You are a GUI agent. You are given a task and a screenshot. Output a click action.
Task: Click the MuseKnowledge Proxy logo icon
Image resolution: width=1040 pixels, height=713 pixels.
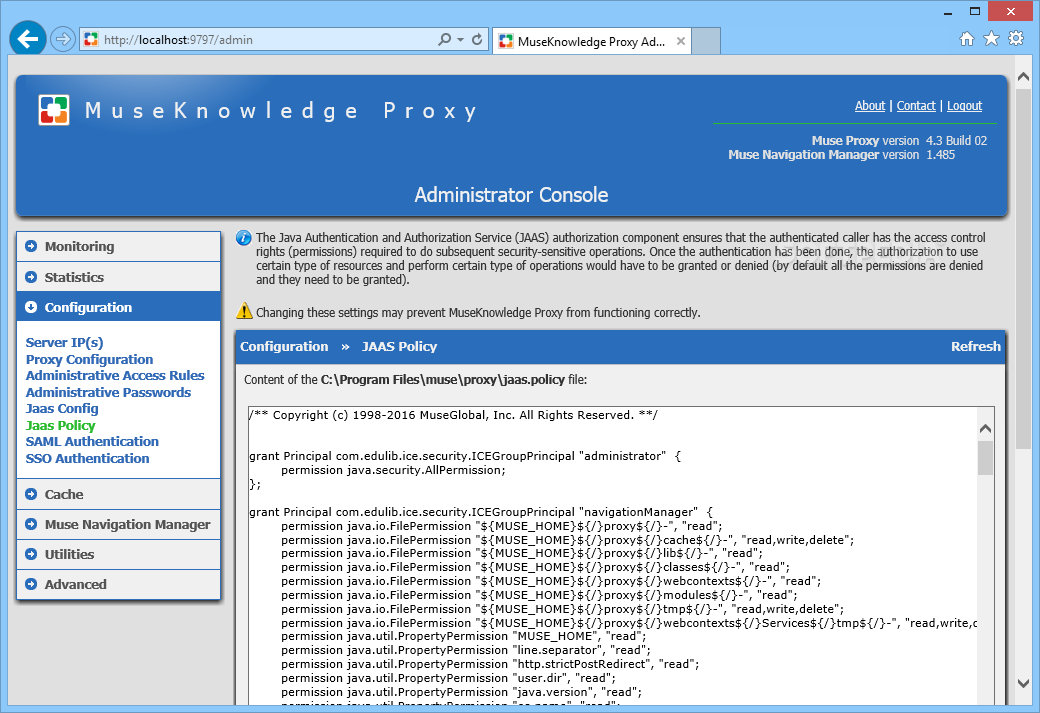point(54,110)
